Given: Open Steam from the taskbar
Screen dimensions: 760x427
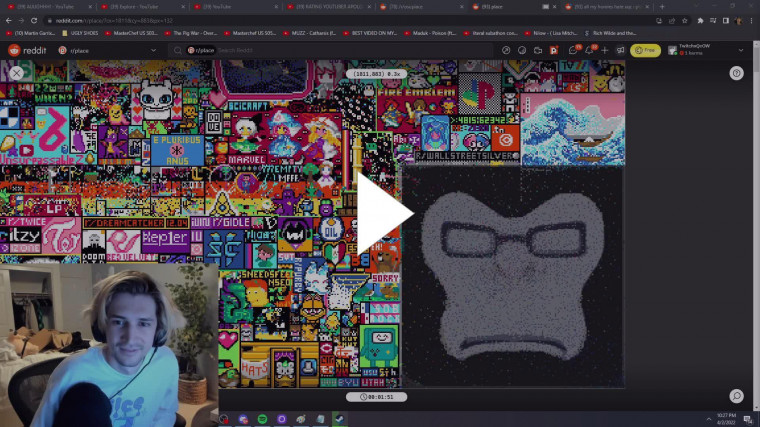Looking at the screenshot, I should pos(339,419).
